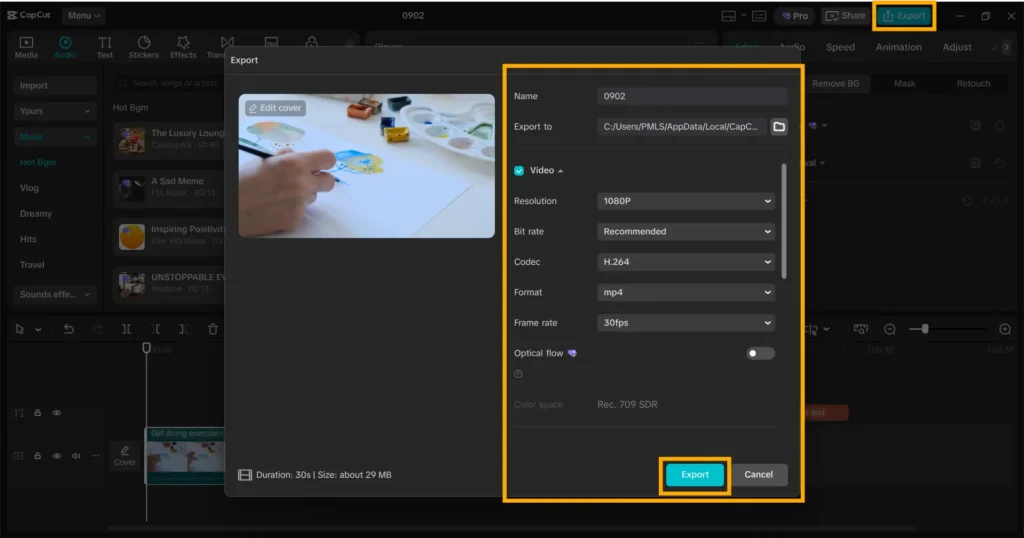Select the Hot Bgm category

coord(38,163)
